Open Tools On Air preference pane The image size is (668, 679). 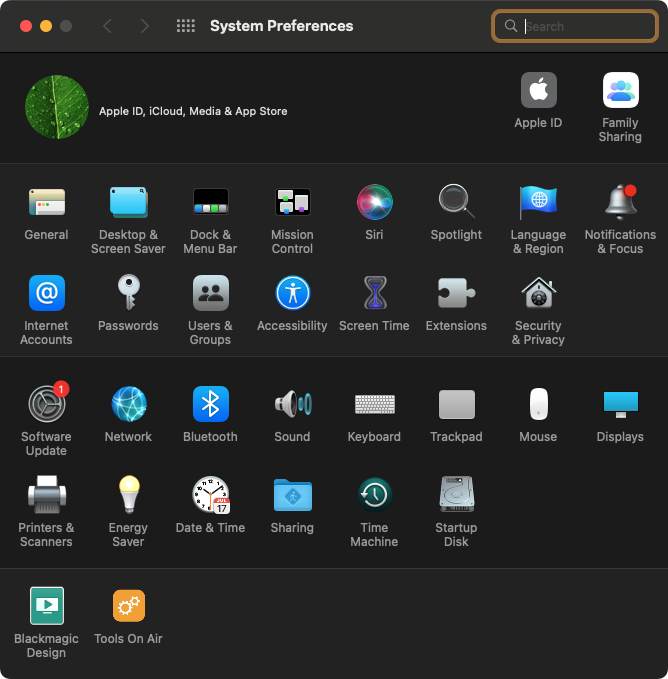[x=129, y=605]
